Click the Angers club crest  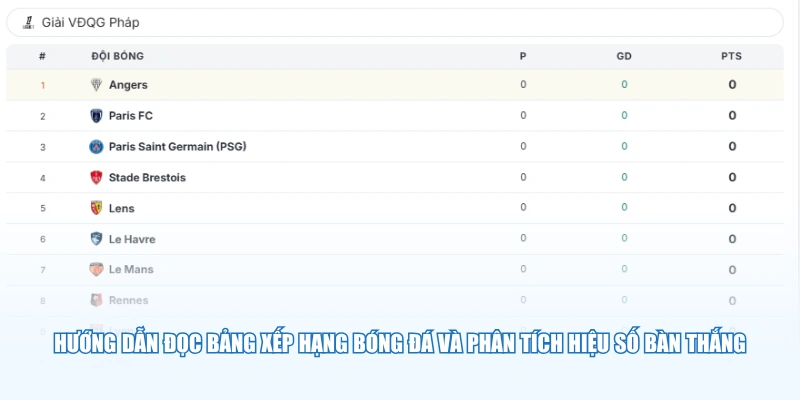click(96, 85)
